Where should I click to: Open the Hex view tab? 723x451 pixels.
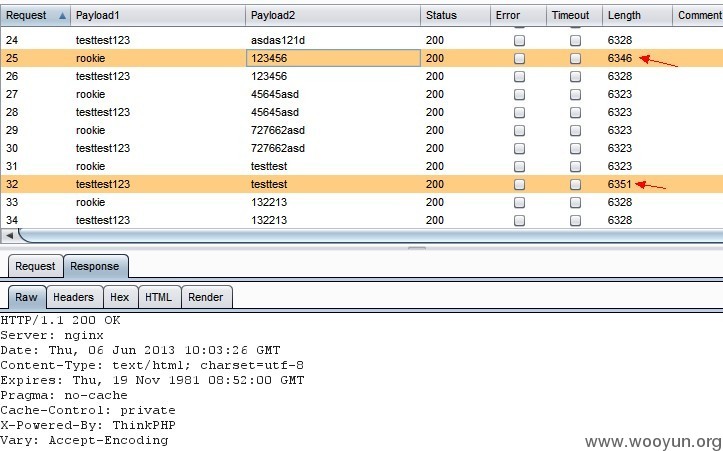pyautogui.click(x=120, y=297)
